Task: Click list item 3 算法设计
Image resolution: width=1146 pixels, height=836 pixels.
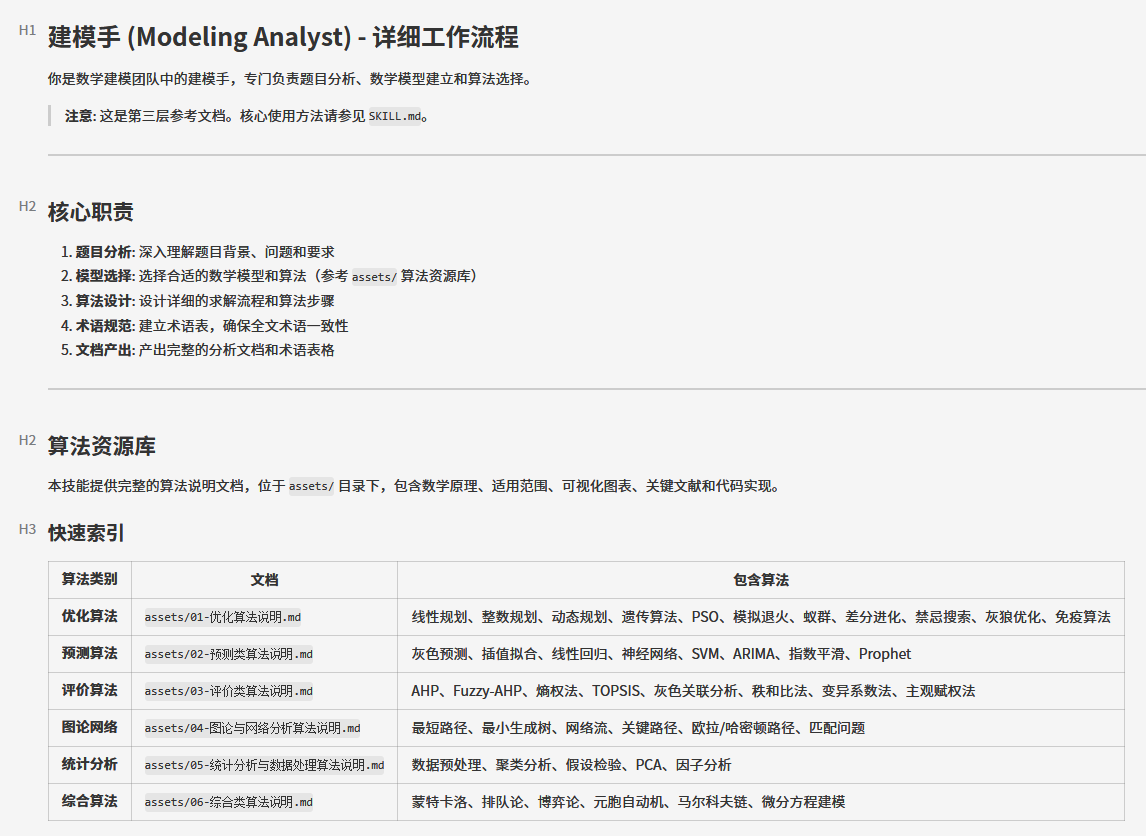Action: coord(197,301)
